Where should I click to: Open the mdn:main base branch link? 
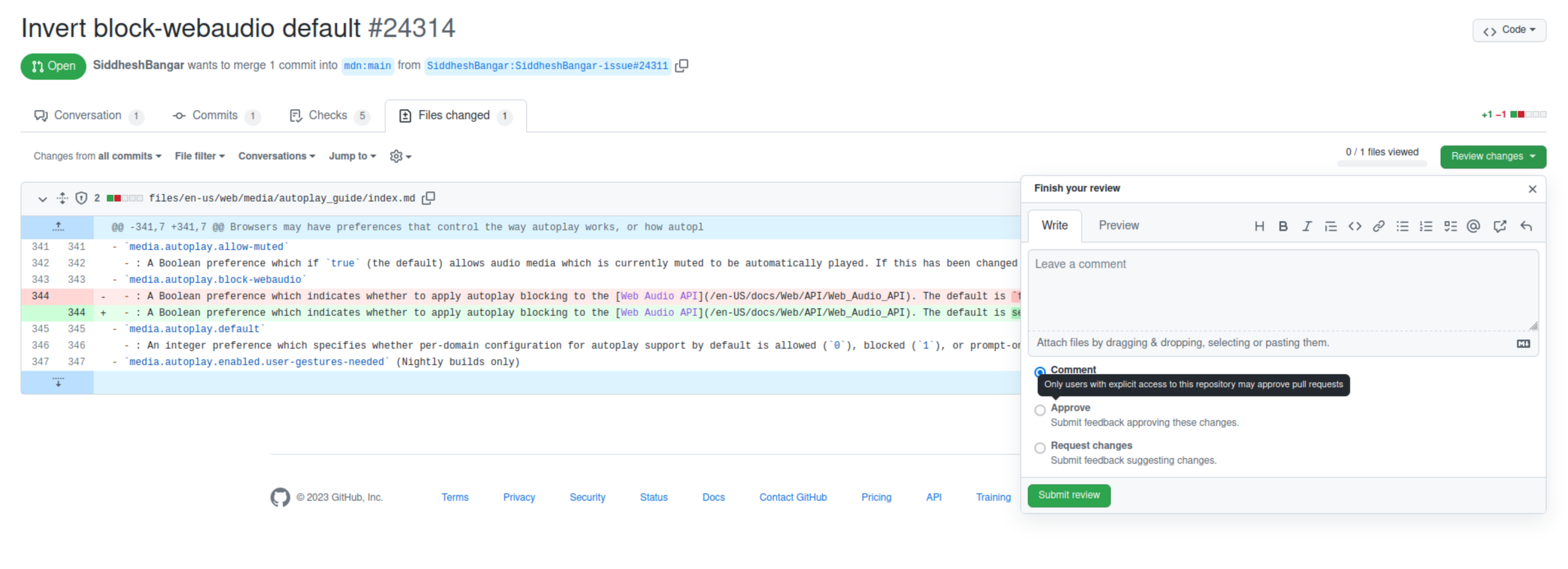(367, 66)
